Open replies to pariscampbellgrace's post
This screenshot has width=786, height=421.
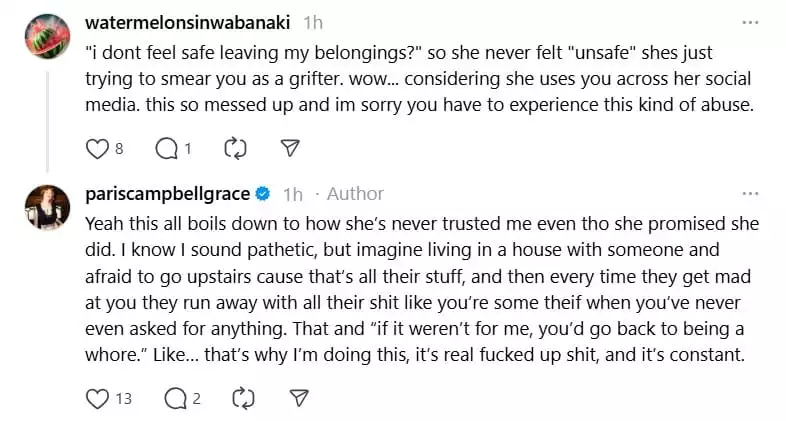(176, 398)
